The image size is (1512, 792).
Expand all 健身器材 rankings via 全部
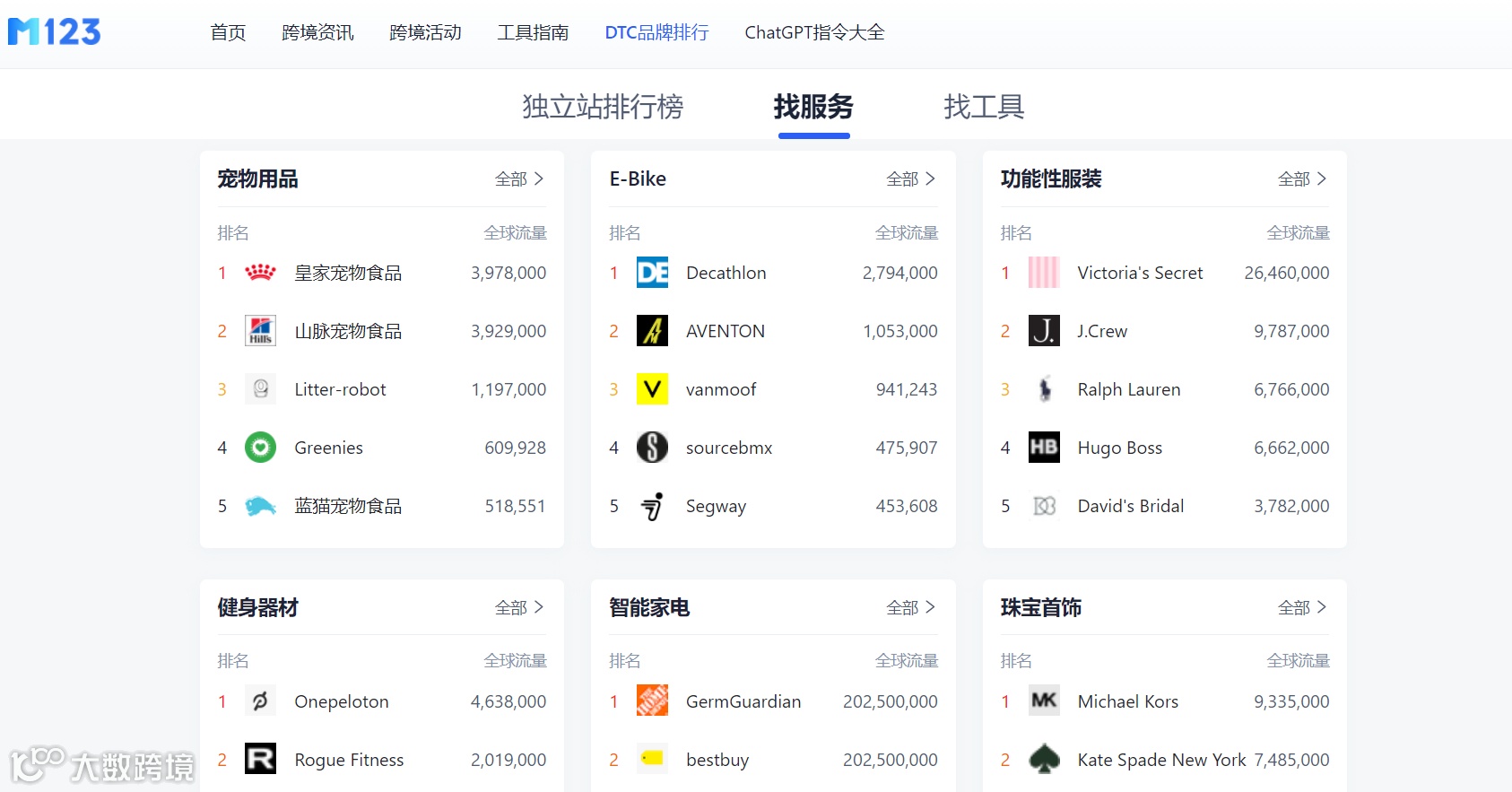pos(520,608)
